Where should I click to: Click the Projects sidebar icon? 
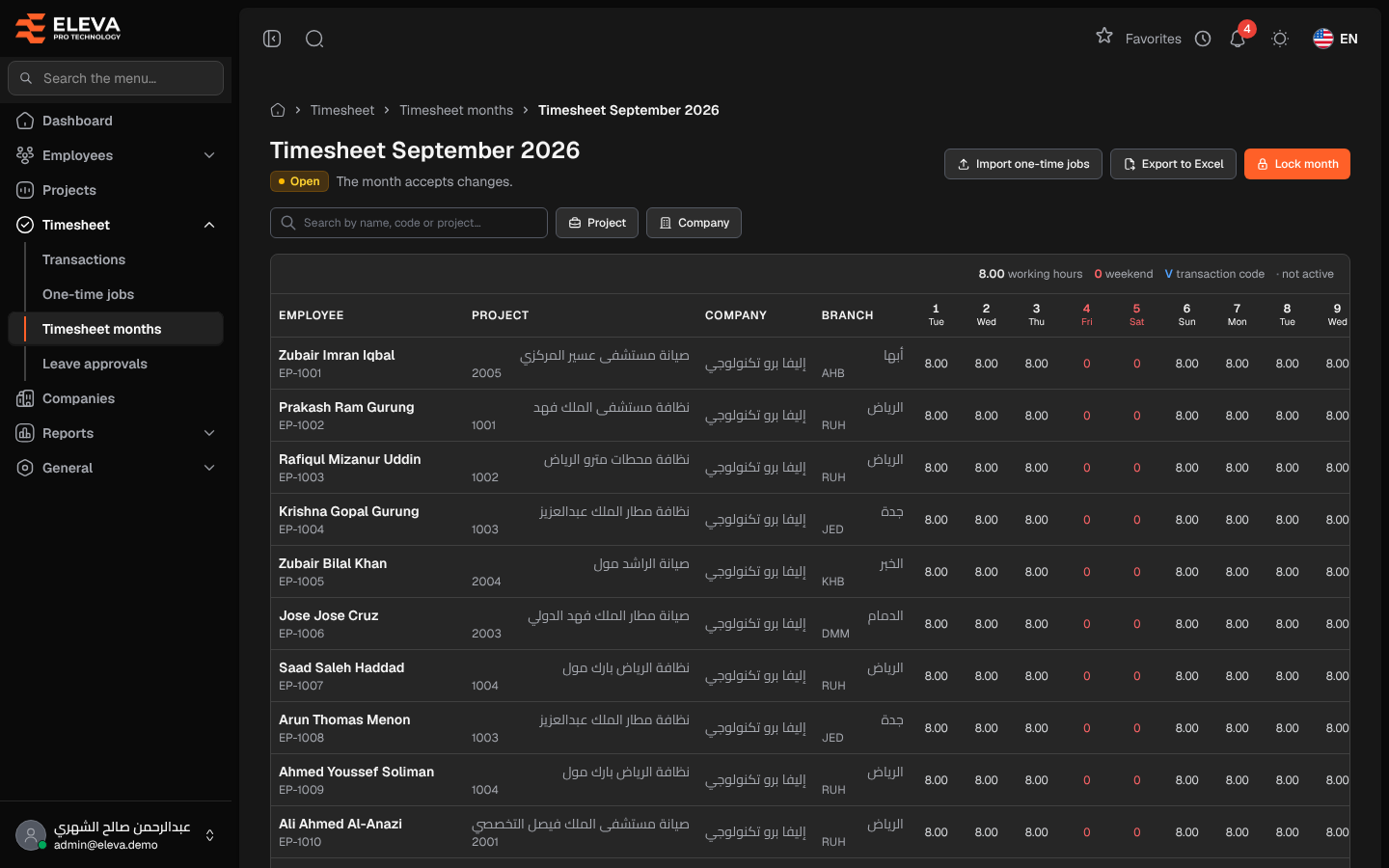tap(25, 190)
